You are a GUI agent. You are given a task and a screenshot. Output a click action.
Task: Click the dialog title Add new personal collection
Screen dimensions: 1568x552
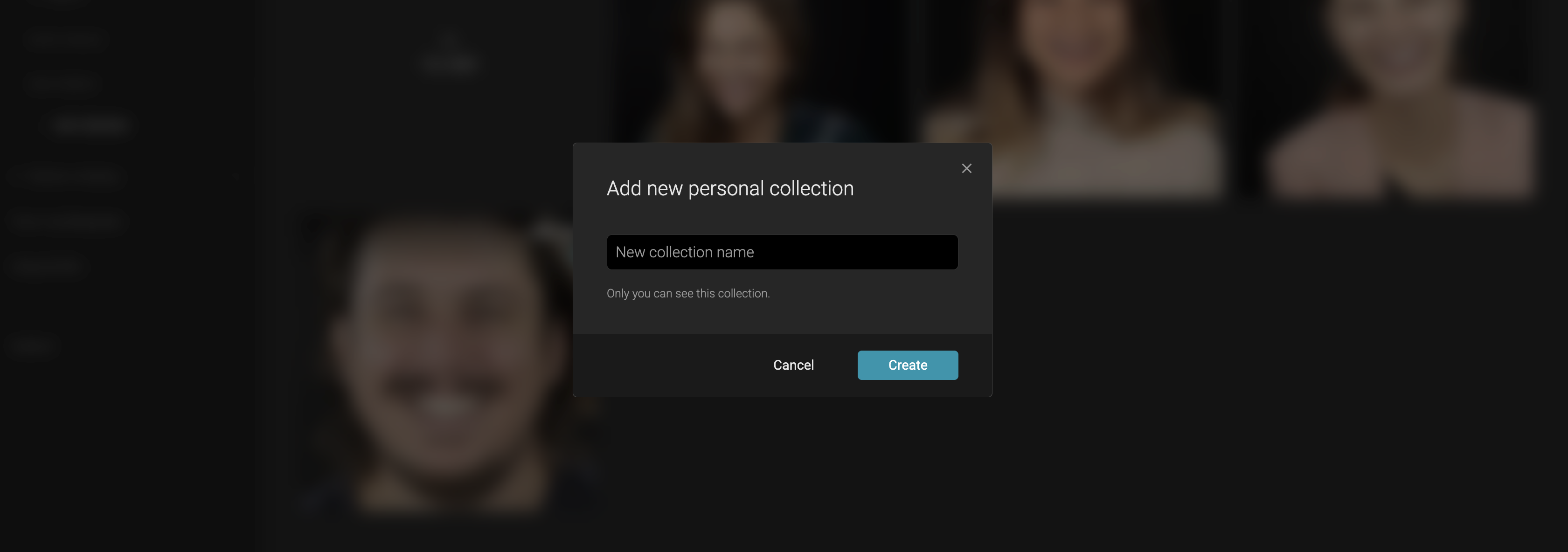[730, 189]
